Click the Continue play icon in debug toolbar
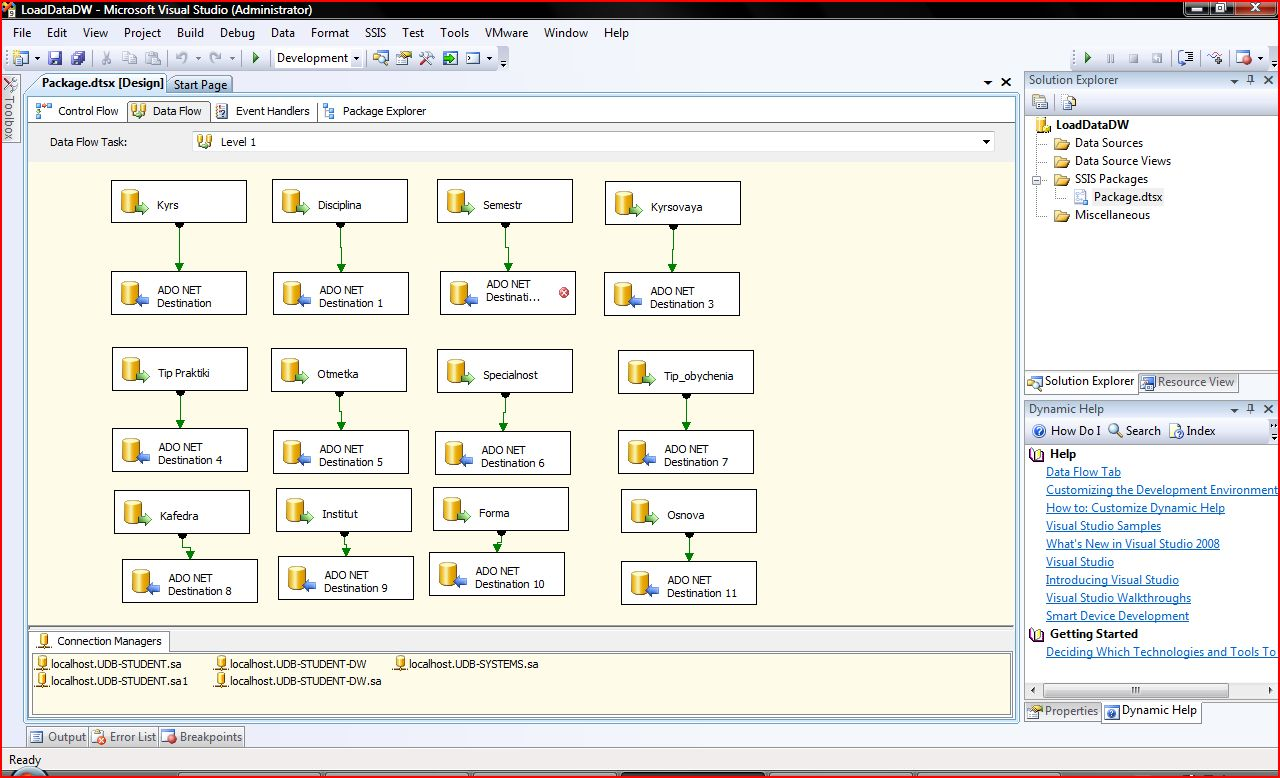 (1088, 58)
